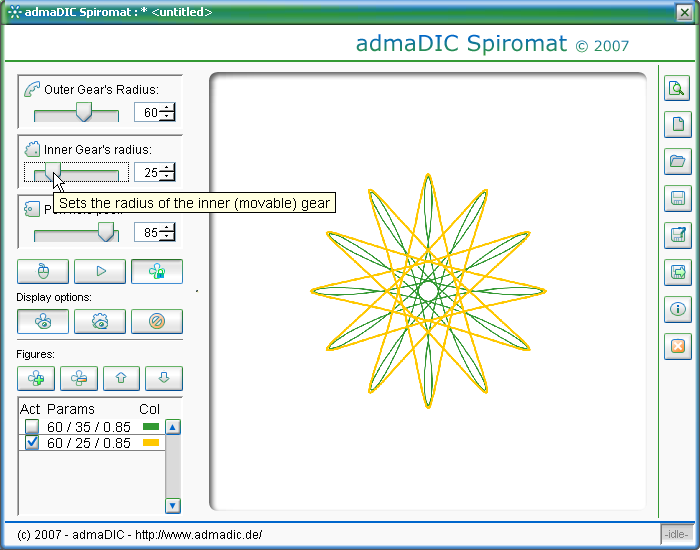Click the pen hole position slider
This screenshot has width=700, height=550.
click(76, 232)
